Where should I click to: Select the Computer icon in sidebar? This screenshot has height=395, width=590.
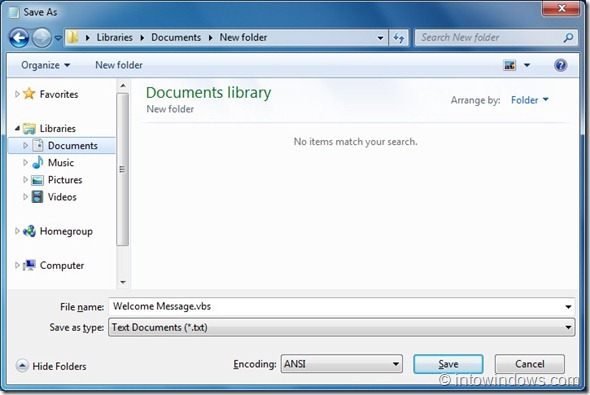[29, 265]
